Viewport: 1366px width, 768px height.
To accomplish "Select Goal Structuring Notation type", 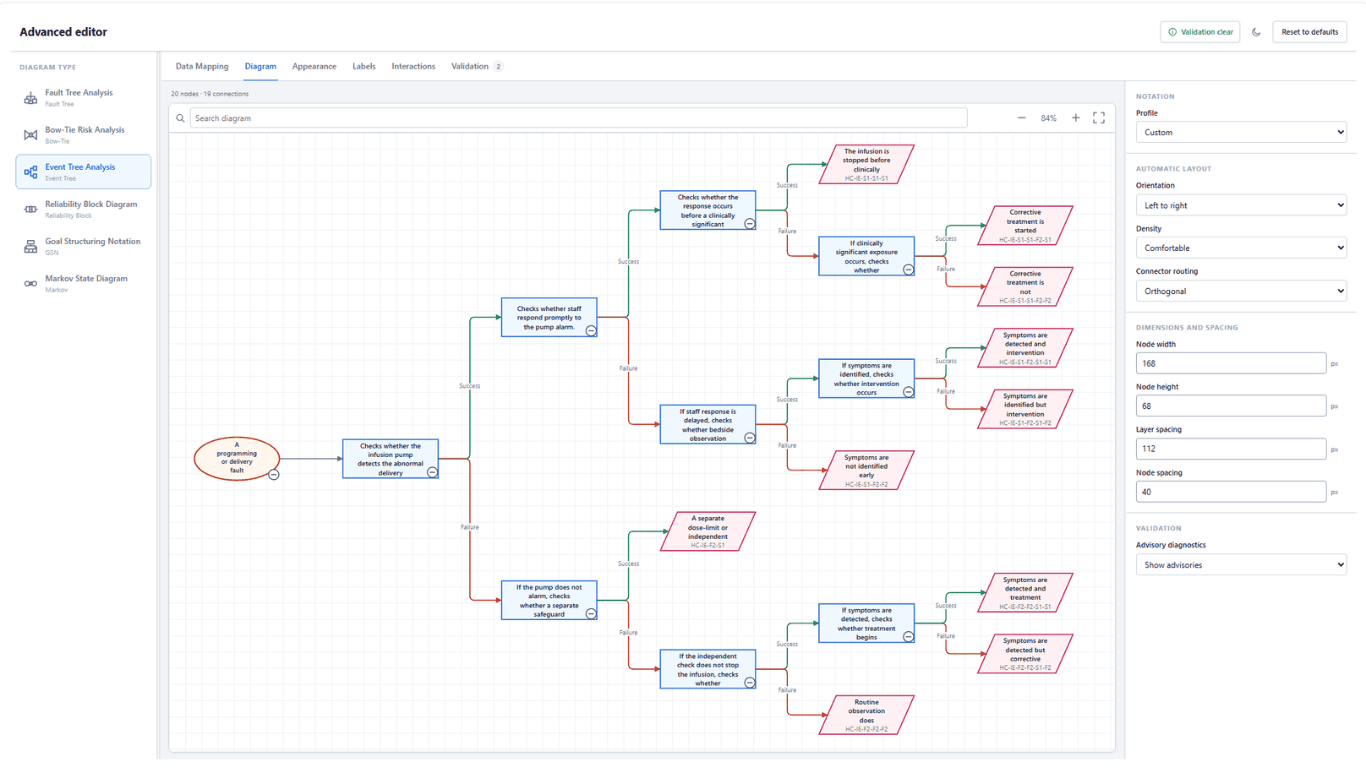I will (x=84, y=246).
